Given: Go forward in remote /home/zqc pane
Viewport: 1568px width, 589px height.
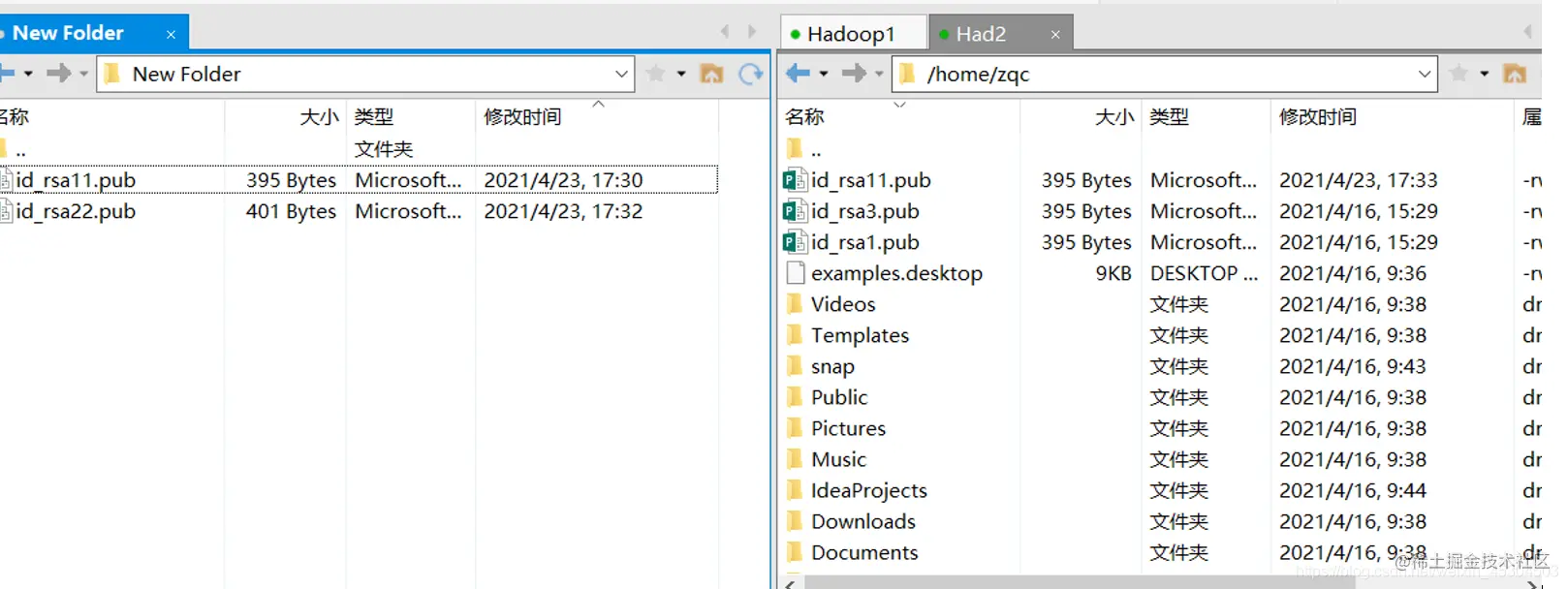Looking at the screenshot, I should tap(854, 74).
